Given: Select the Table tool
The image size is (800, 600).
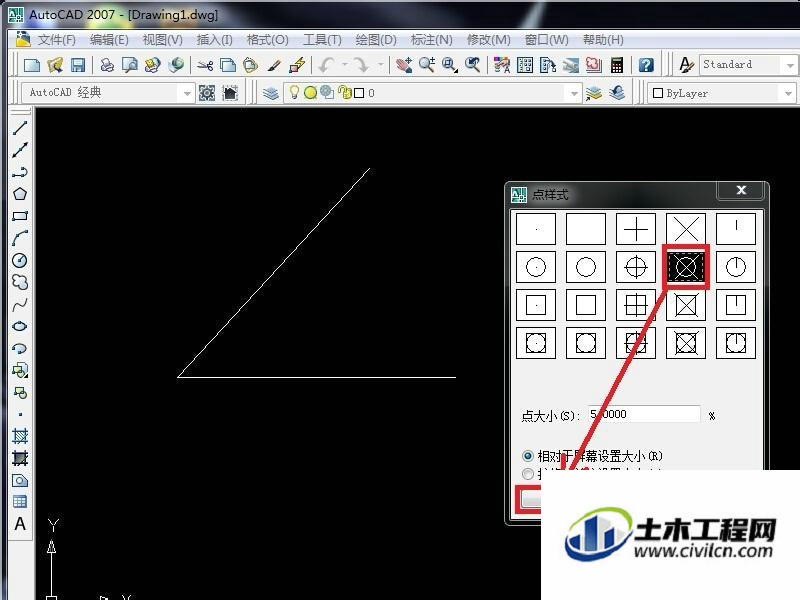Looking at the screenshot, I should 19,502.
